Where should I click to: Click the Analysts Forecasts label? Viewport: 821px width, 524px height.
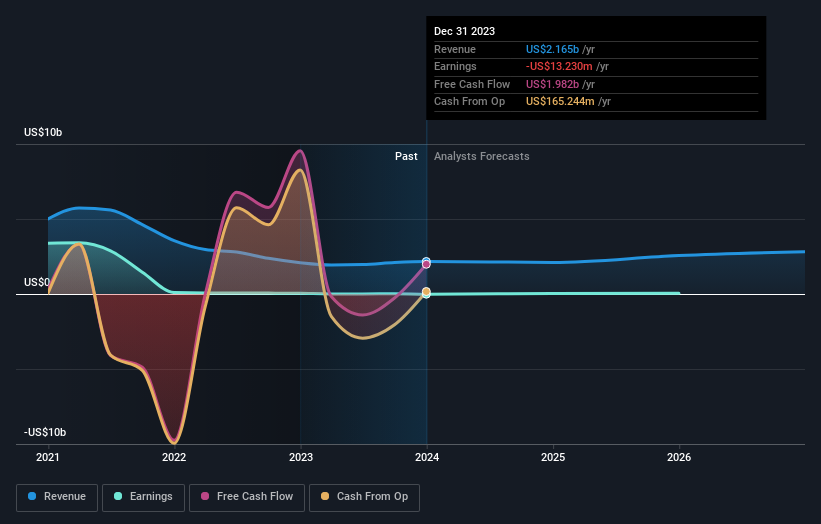click(481, 156)
